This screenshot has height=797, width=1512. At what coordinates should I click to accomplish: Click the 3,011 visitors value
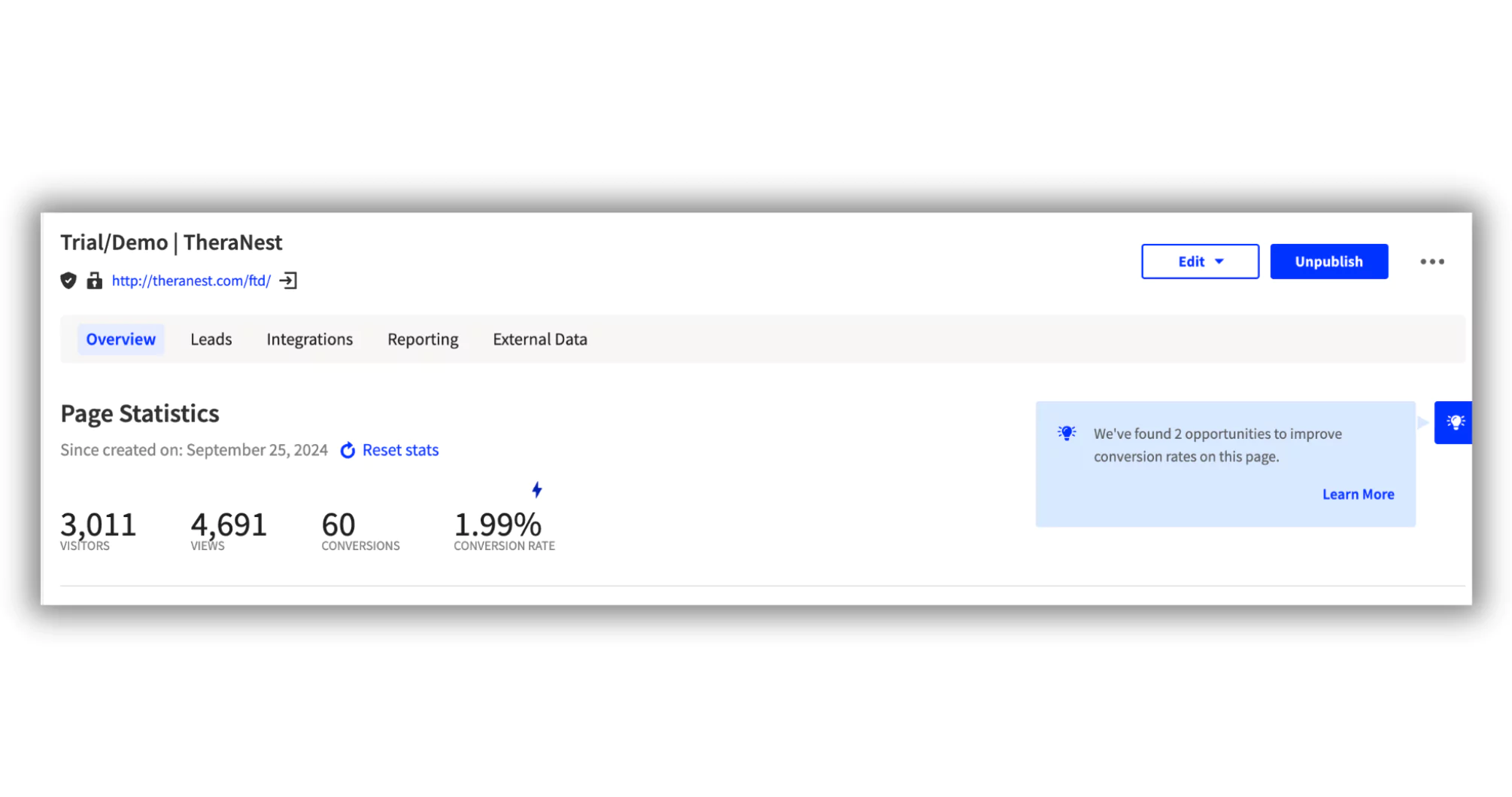[98, 524]
